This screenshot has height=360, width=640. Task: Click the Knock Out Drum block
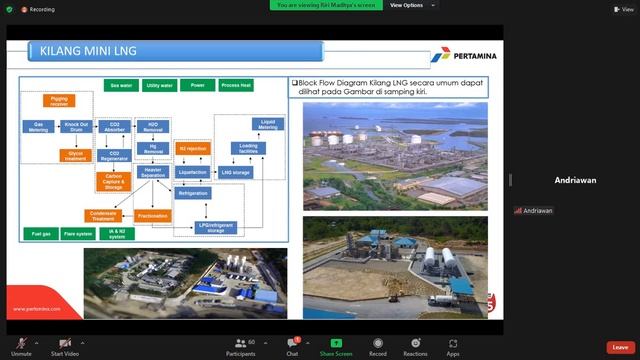tap(76, 127)
